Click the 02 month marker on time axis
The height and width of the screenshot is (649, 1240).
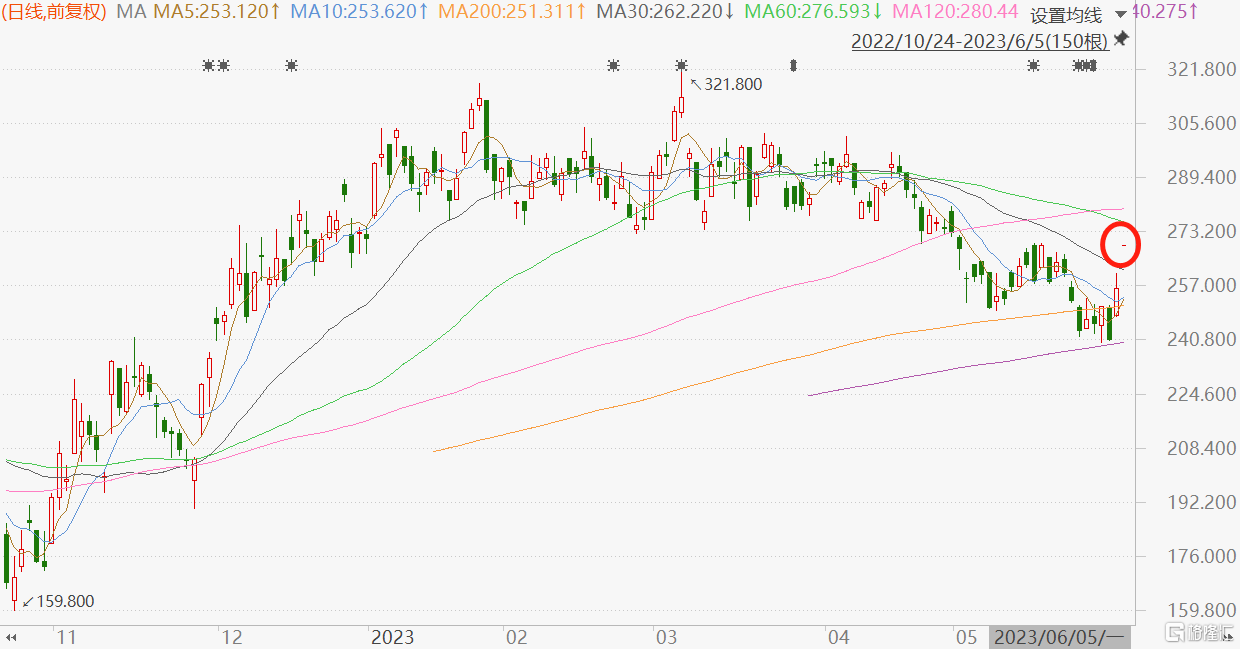coord(517,637)
